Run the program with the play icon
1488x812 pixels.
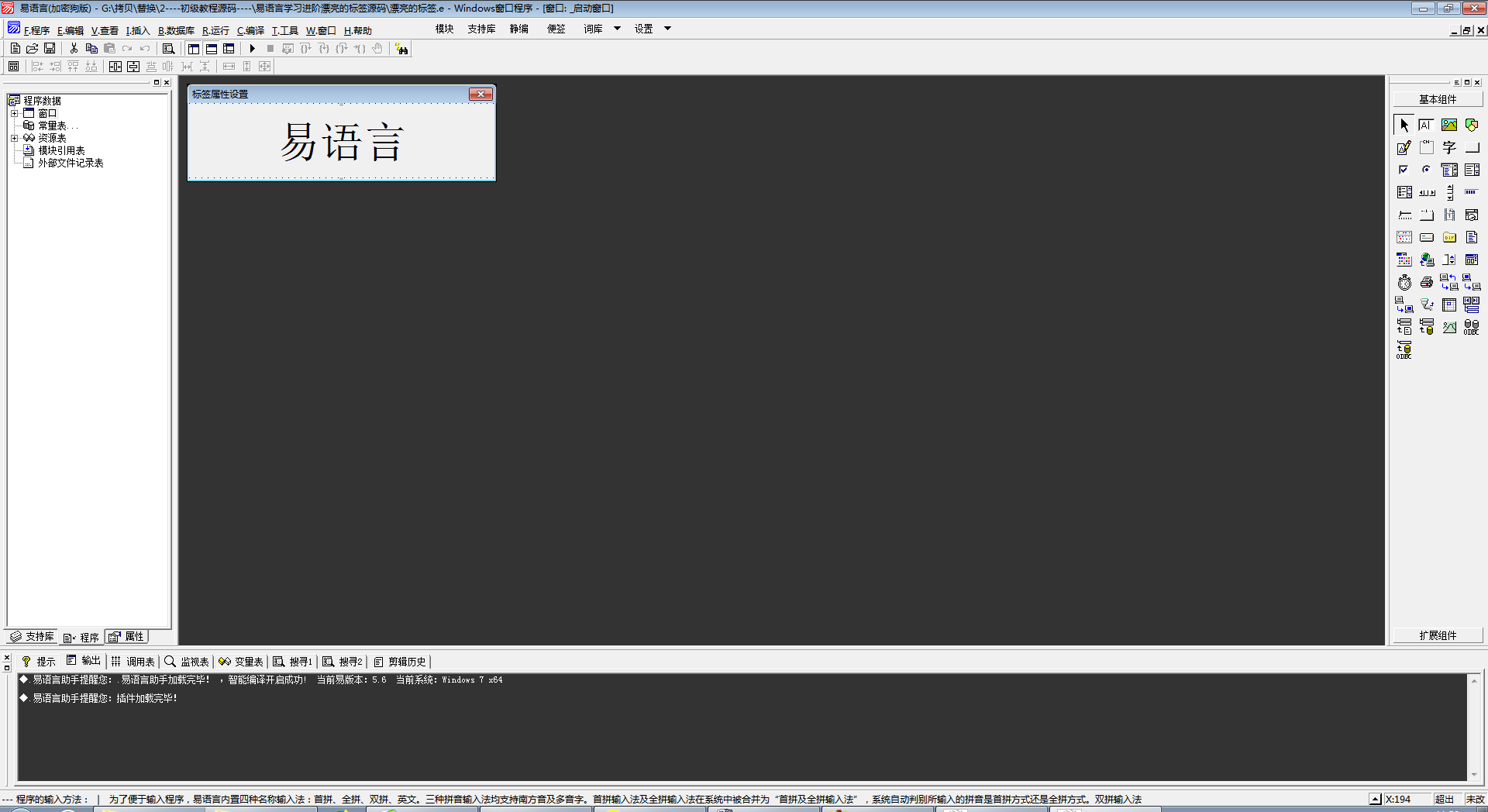(x=252, y=48)
